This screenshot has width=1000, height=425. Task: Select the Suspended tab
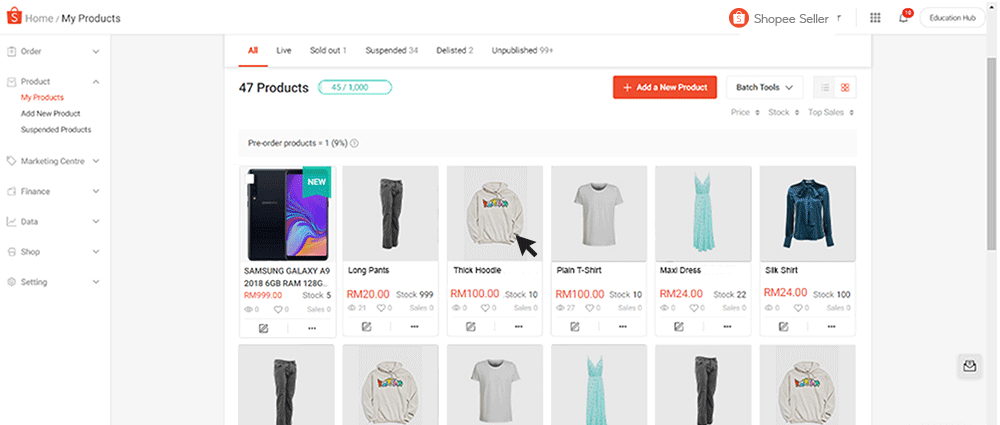(392, 50)
